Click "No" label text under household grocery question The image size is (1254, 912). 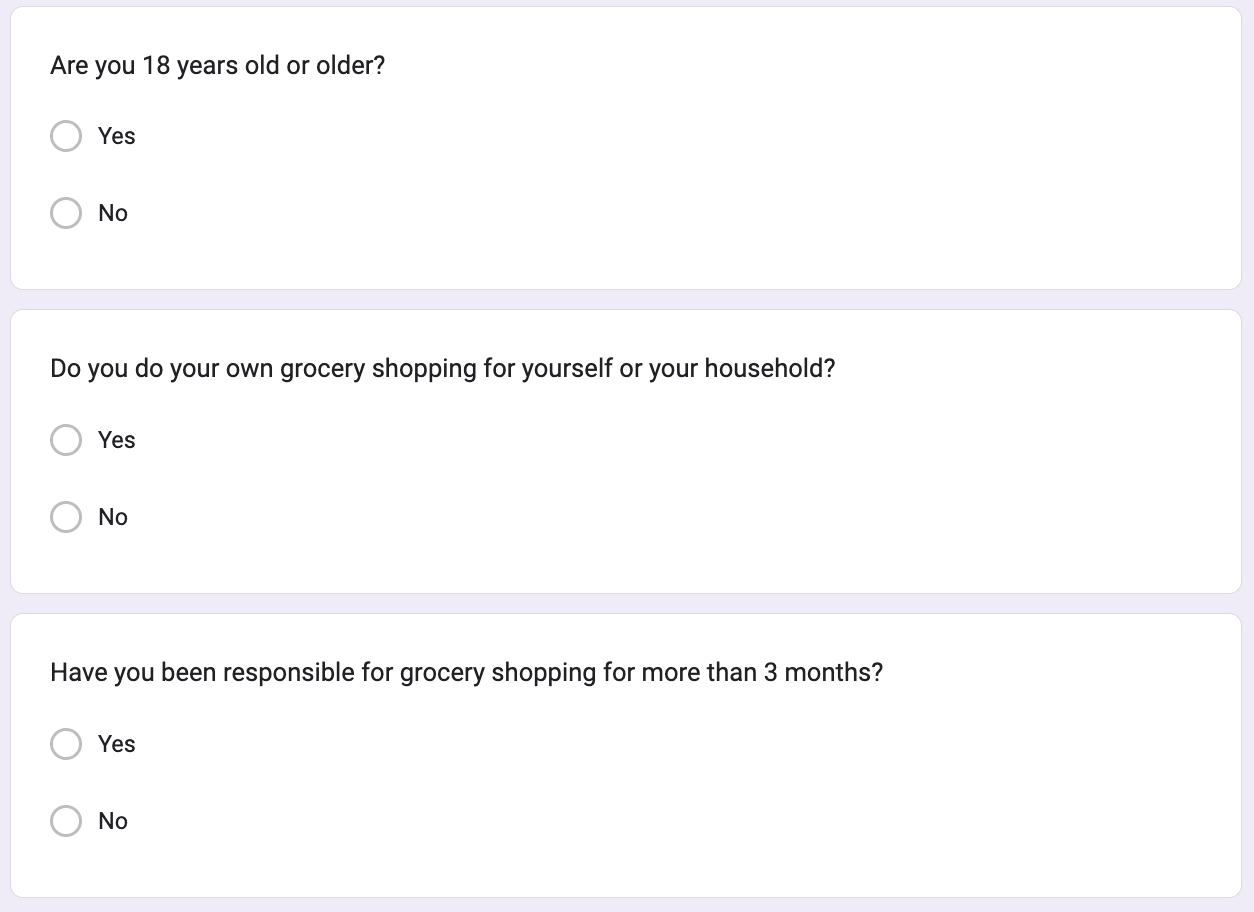click(113, 517)
